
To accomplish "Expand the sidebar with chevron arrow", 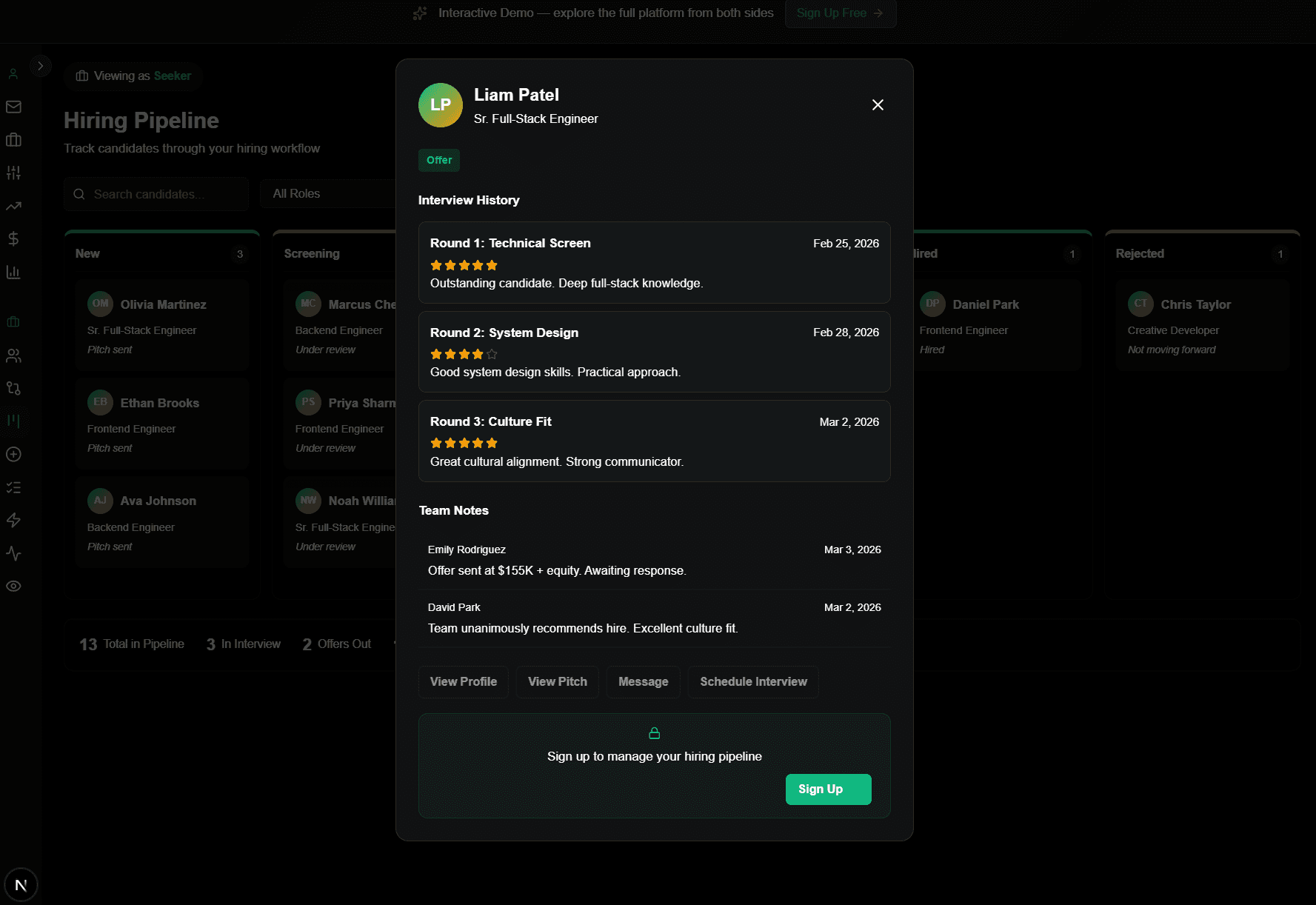I will [x=41, y=66].
